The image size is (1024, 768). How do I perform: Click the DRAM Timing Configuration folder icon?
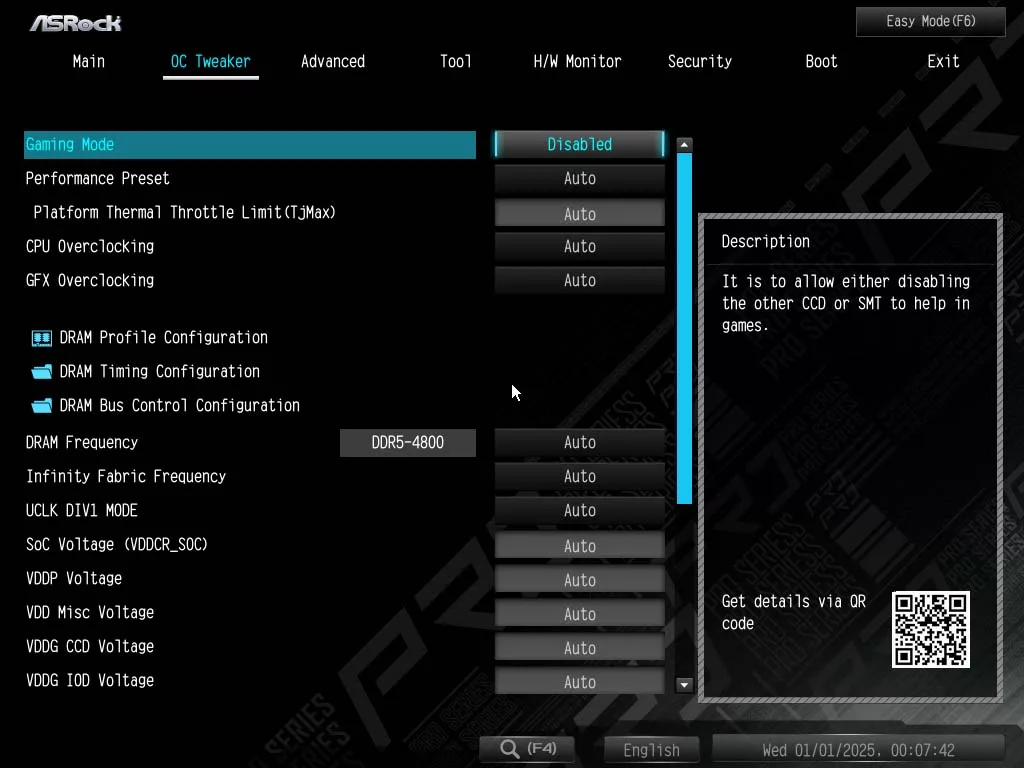click(x=41, y=372)
